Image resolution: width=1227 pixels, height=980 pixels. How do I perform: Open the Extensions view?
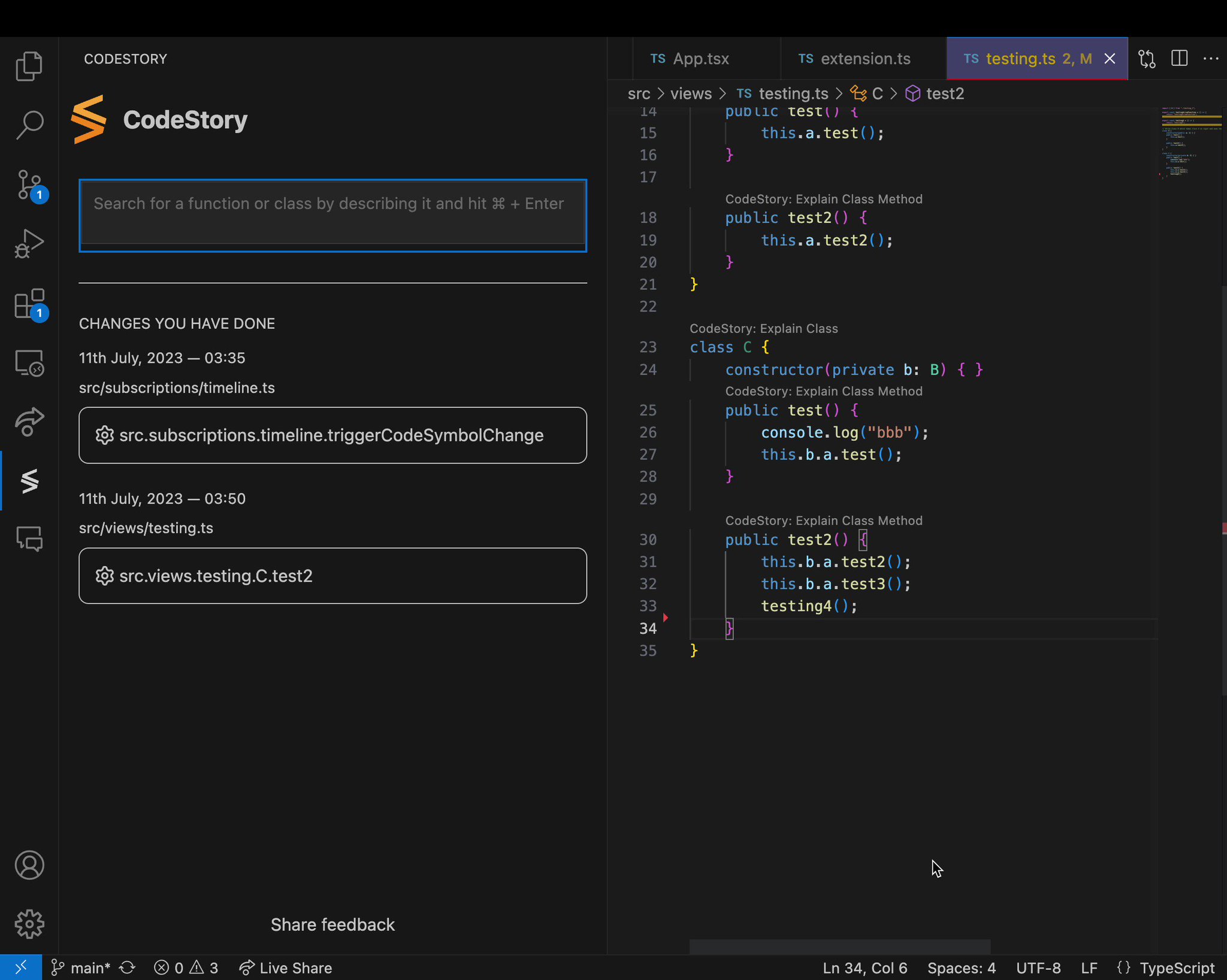click(28, 304)
